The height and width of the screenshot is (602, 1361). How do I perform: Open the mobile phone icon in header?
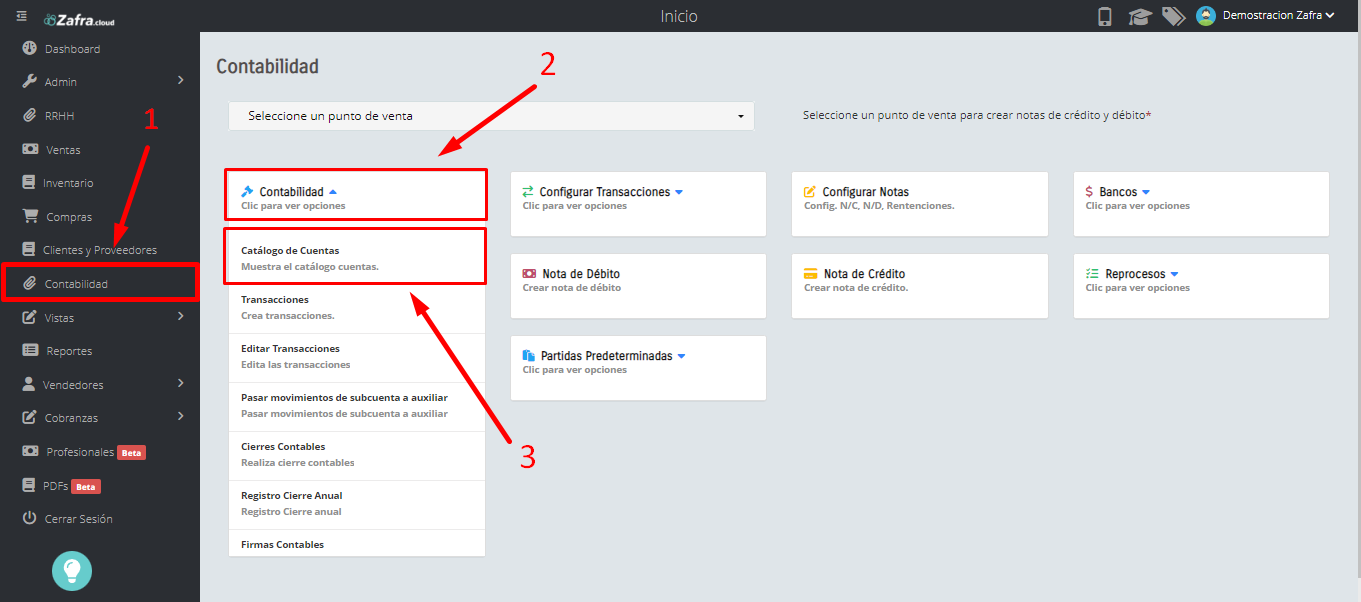point(1105,16)
